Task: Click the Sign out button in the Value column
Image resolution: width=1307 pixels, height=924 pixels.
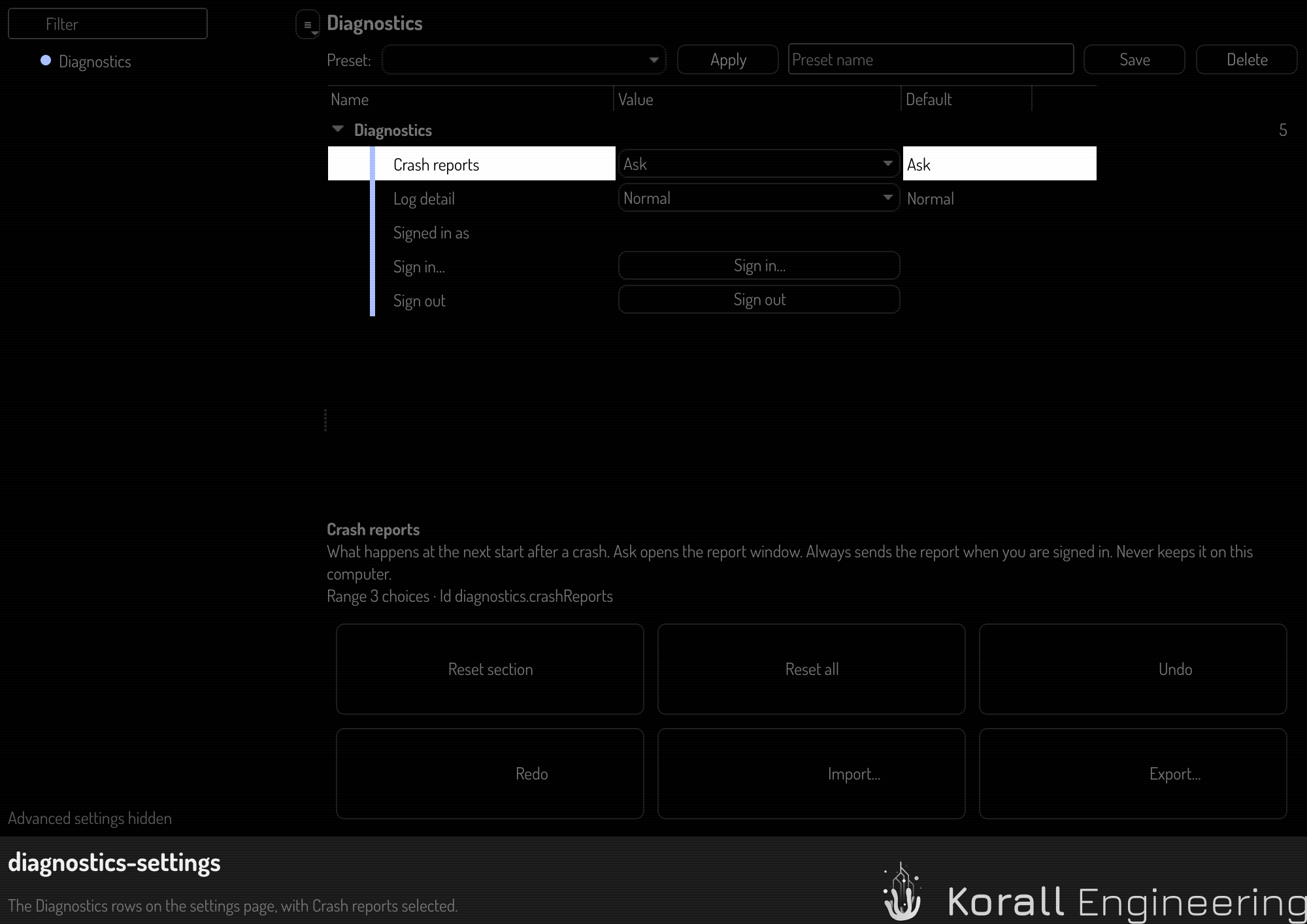Action: 759,300
